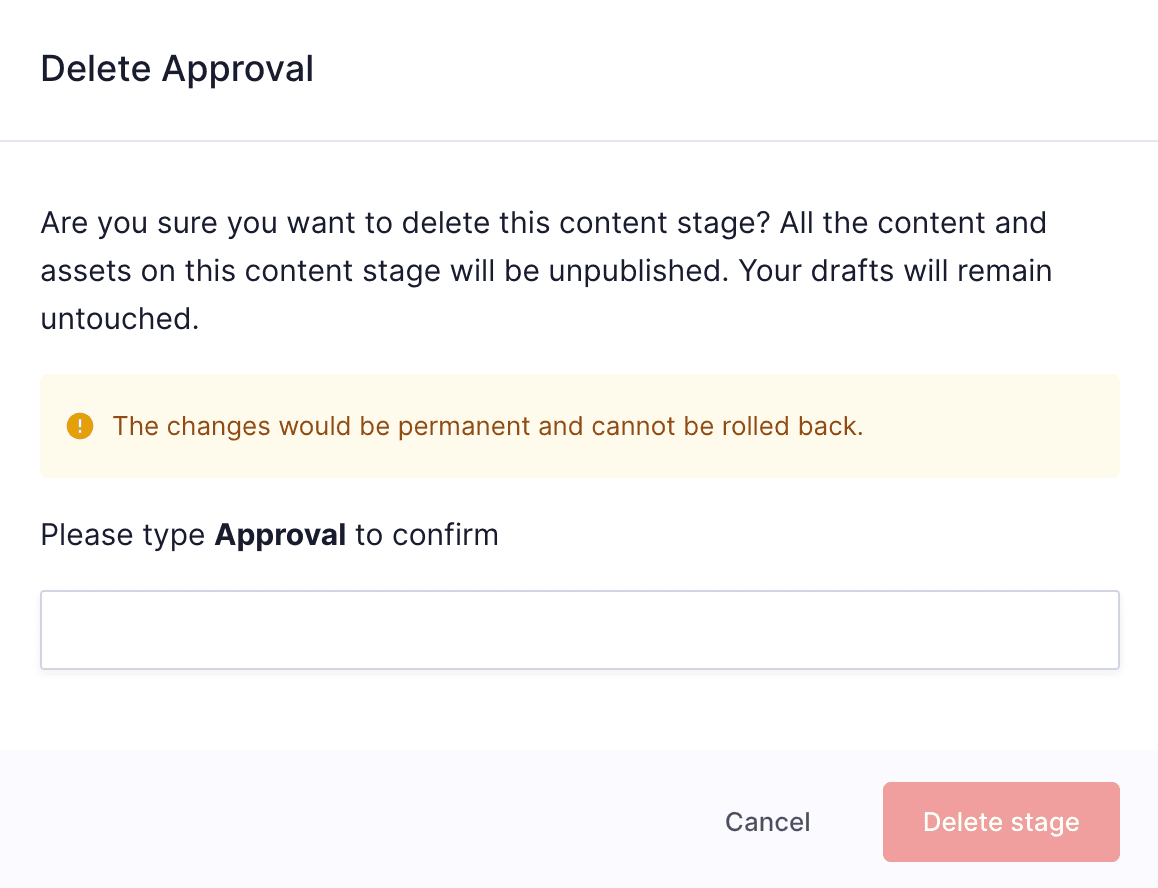Click the 'Please type' label text
Viewport: 1158px width, 888px height.
coord(124,535)
